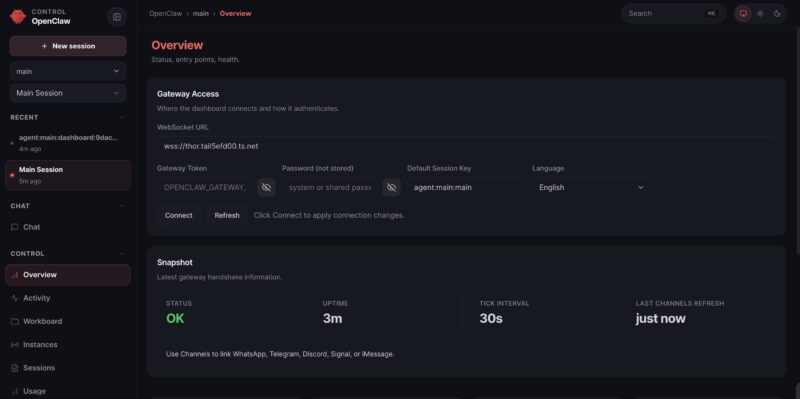Collapse the CHAT section chevron
The height and width of the screenshot is (399, 800).
(x=122, y=206)
